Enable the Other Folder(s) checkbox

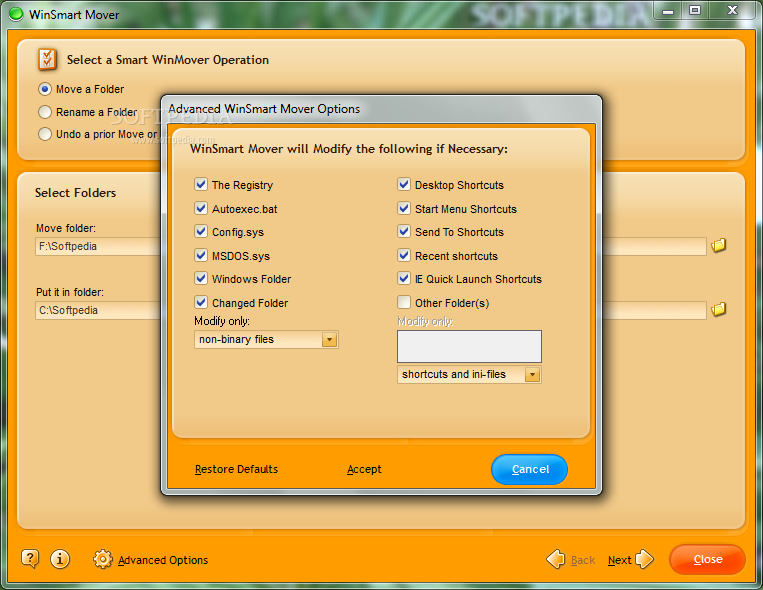click(403, 302)
